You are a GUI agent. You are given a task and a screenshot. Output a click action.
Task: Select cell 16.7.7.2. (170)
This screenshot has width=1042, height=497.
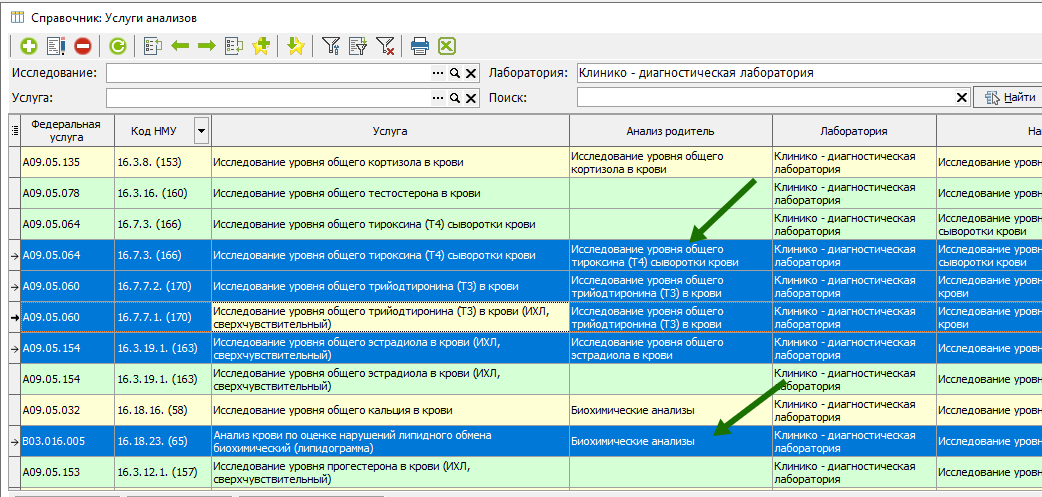tap(163, 286)
